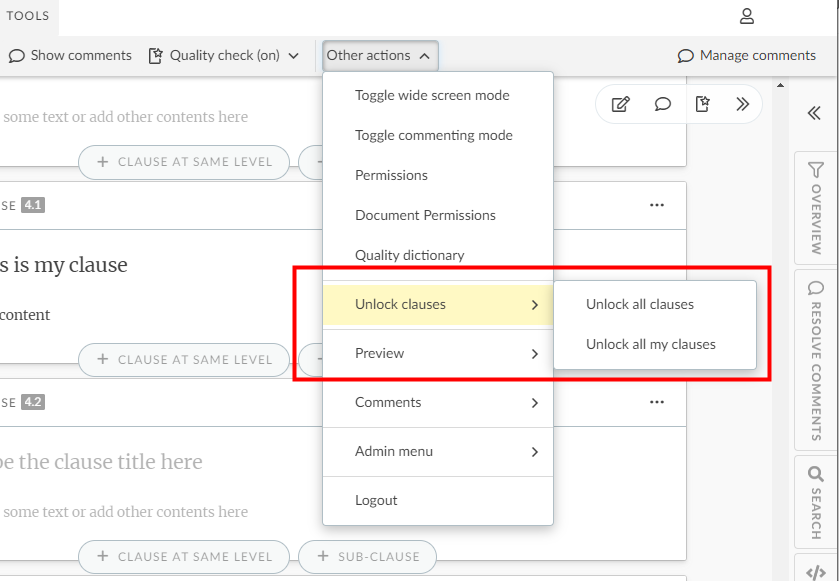Open more options for clause 4.2
Viewport: 839px width, 581px height.
[657, 402]
